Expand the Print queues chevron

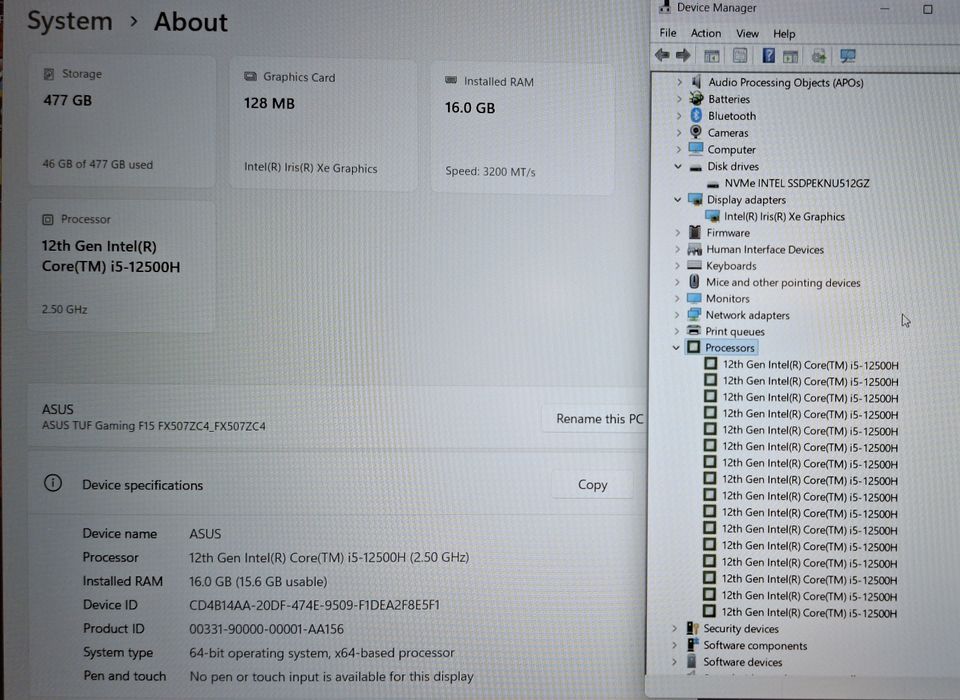[x=677, y=331]
